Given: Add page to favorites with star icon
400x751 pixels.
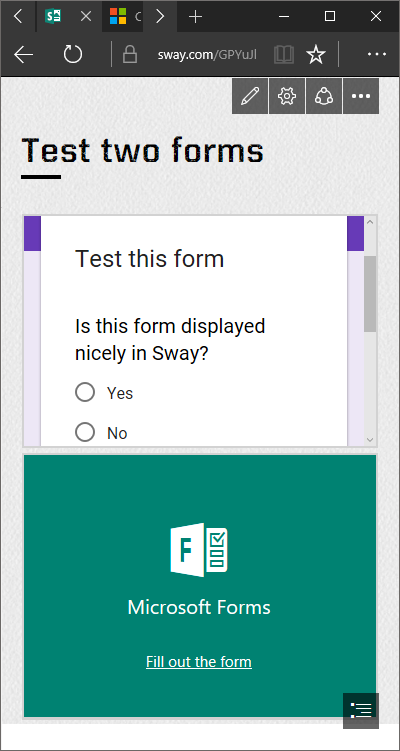Looking at the screenshot, I should pyautogui.click(x=316, y=56).
